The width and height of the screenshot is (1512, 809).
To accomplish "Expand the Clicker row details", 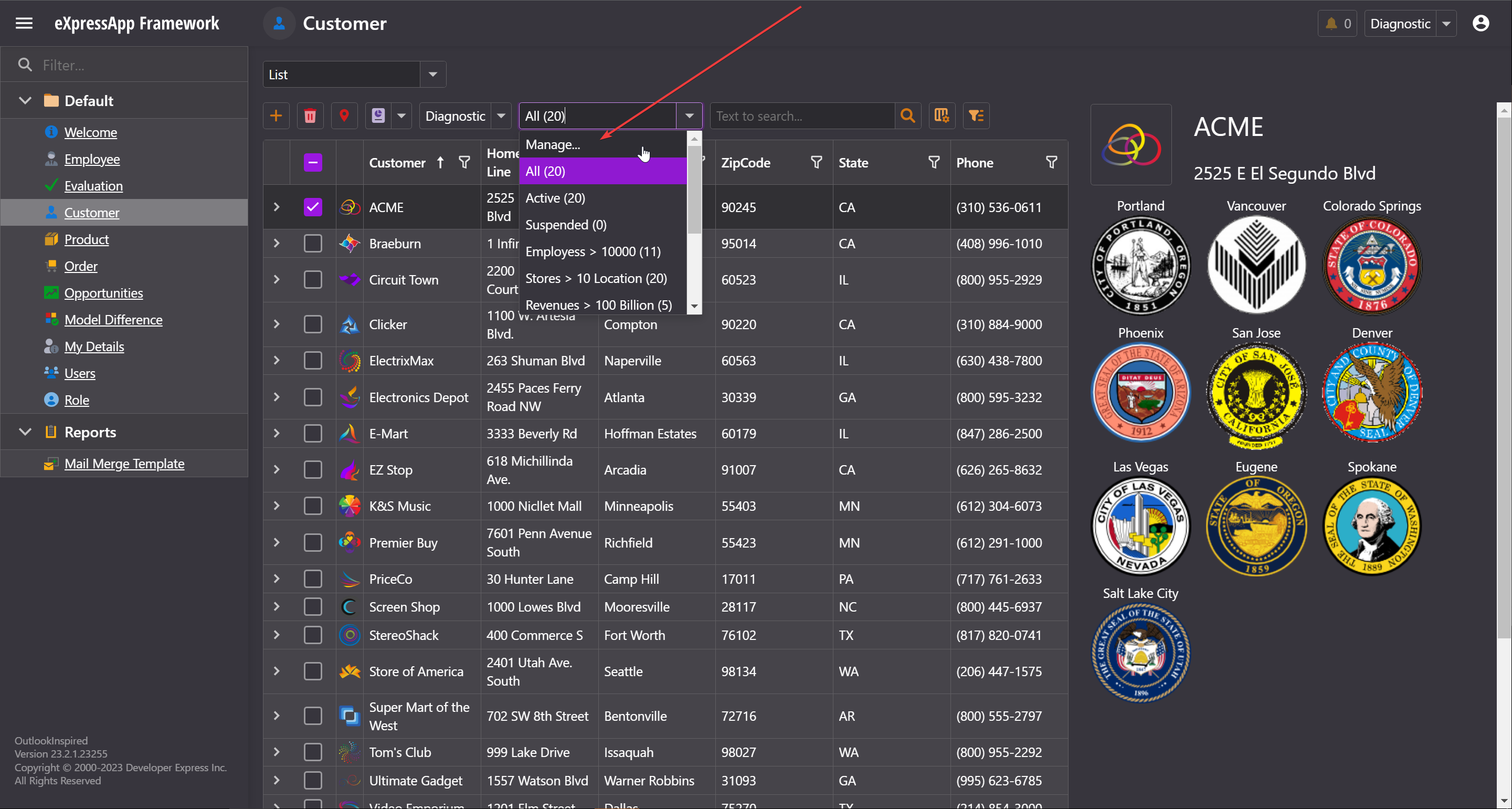I will (x=276, y=324).
